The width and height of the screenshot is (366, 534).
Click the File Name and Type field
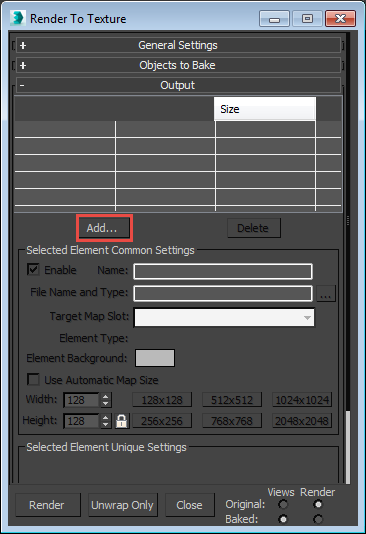click(x=223, y=294)
